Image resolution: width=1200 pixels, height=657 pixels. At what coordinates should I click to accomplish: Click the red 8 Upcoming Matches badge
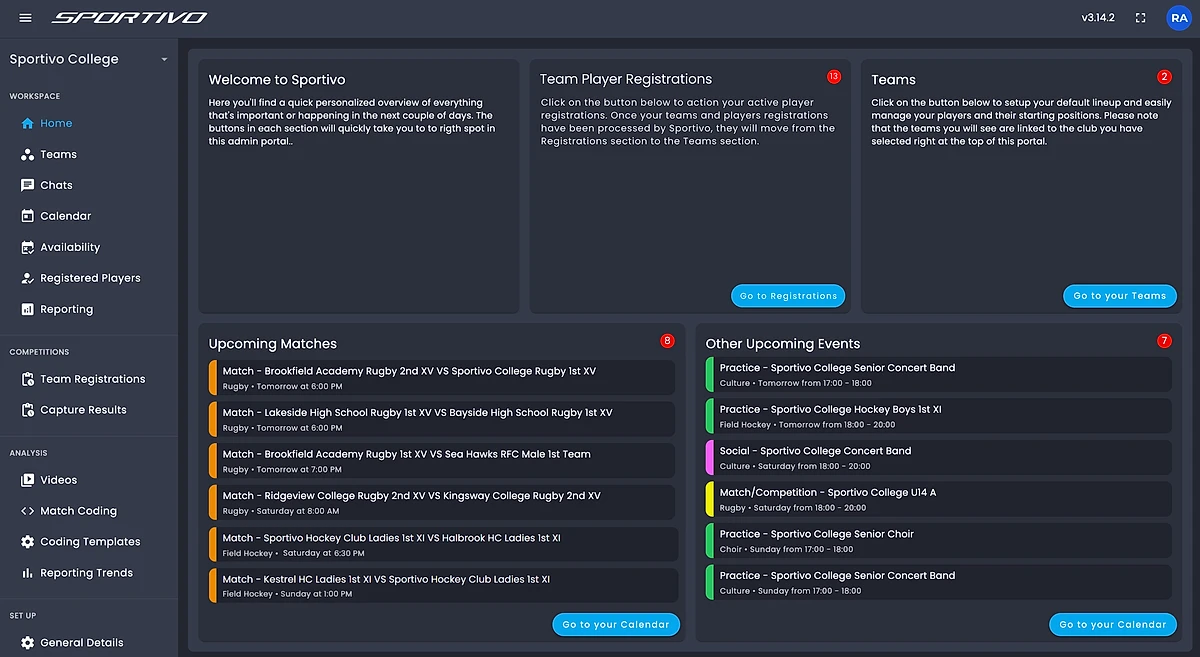(x=668, y=341)
